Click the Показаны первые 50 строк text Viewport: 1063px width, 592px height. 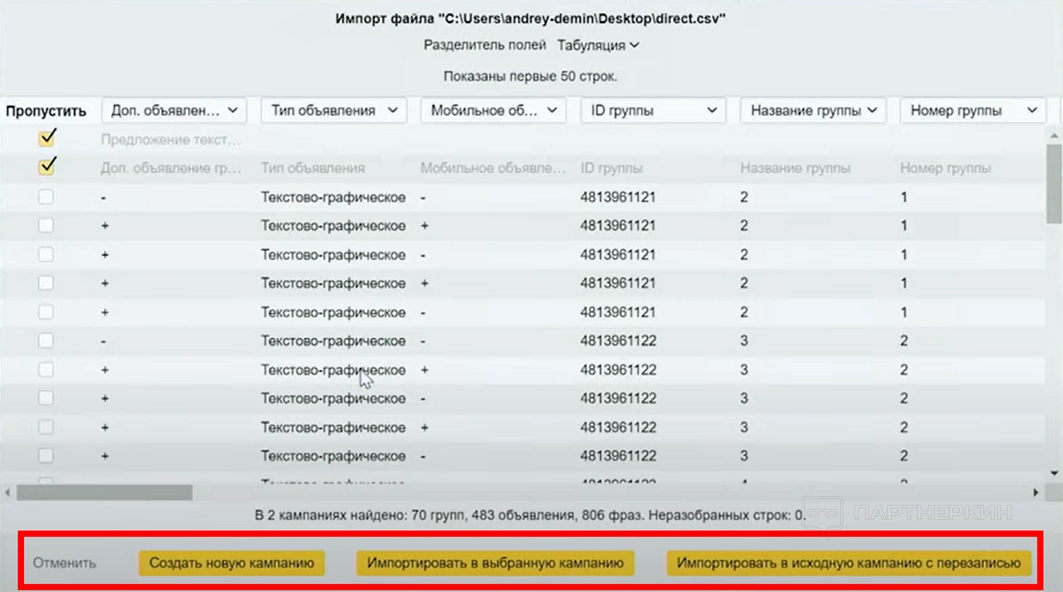pos(530,76)
